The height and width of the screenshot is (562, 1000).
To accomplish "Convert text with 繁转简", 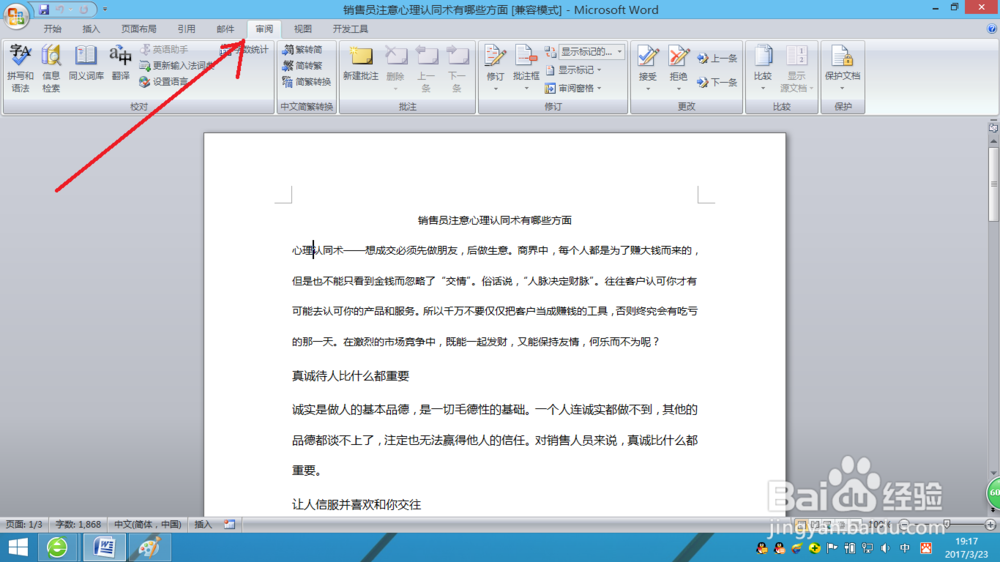I will (303, 49).
